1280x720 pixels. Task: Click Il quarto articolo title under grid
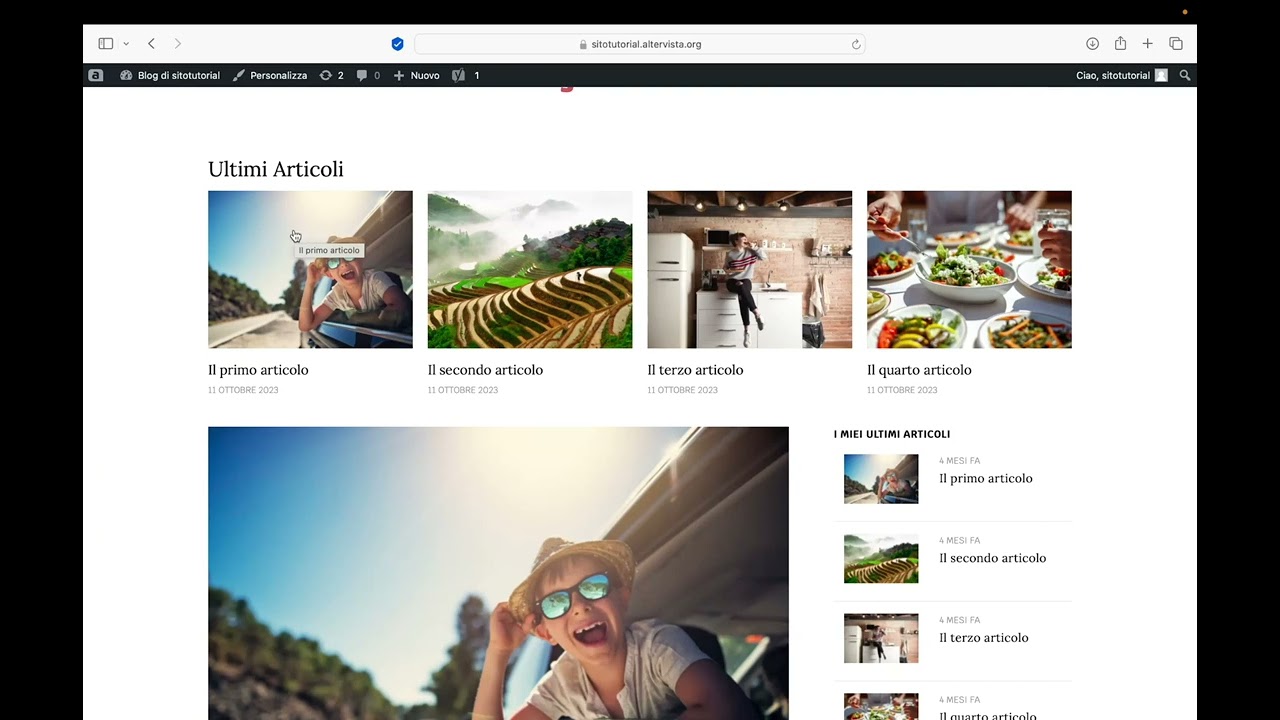919,370
